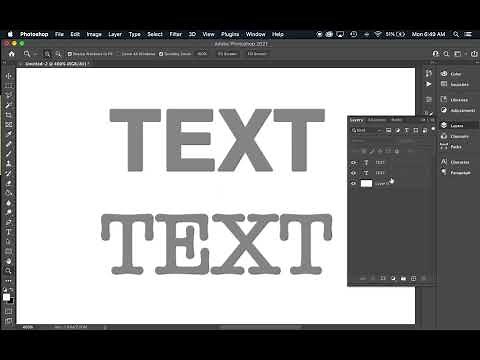Open the Character panel icon
The image size is (480, 360).
coord(444,162)
